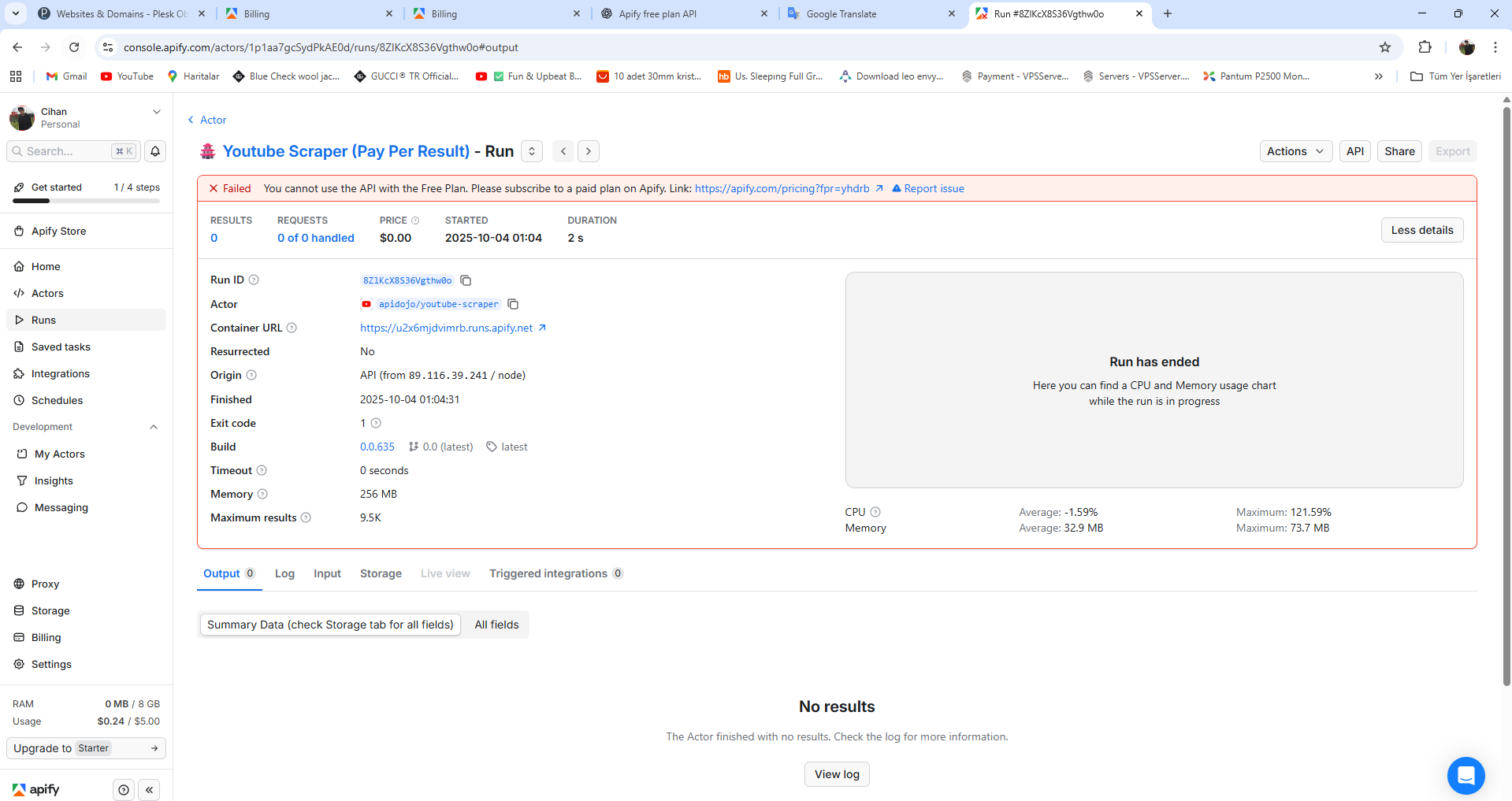1512x801 pixels.
Task: Open notifications bell in sidebar
Action: (x=155, y=151)
